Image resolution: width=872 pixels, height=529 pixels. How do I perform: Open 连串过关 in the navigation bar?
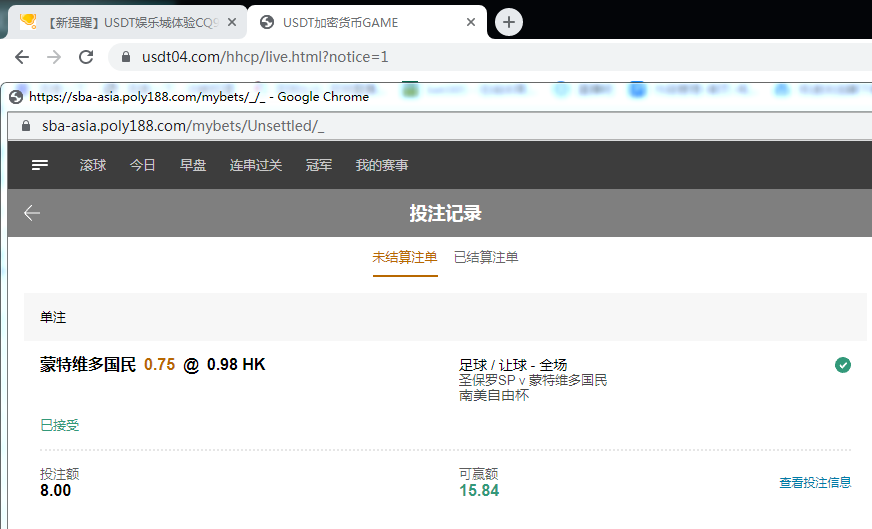[256, 165]
